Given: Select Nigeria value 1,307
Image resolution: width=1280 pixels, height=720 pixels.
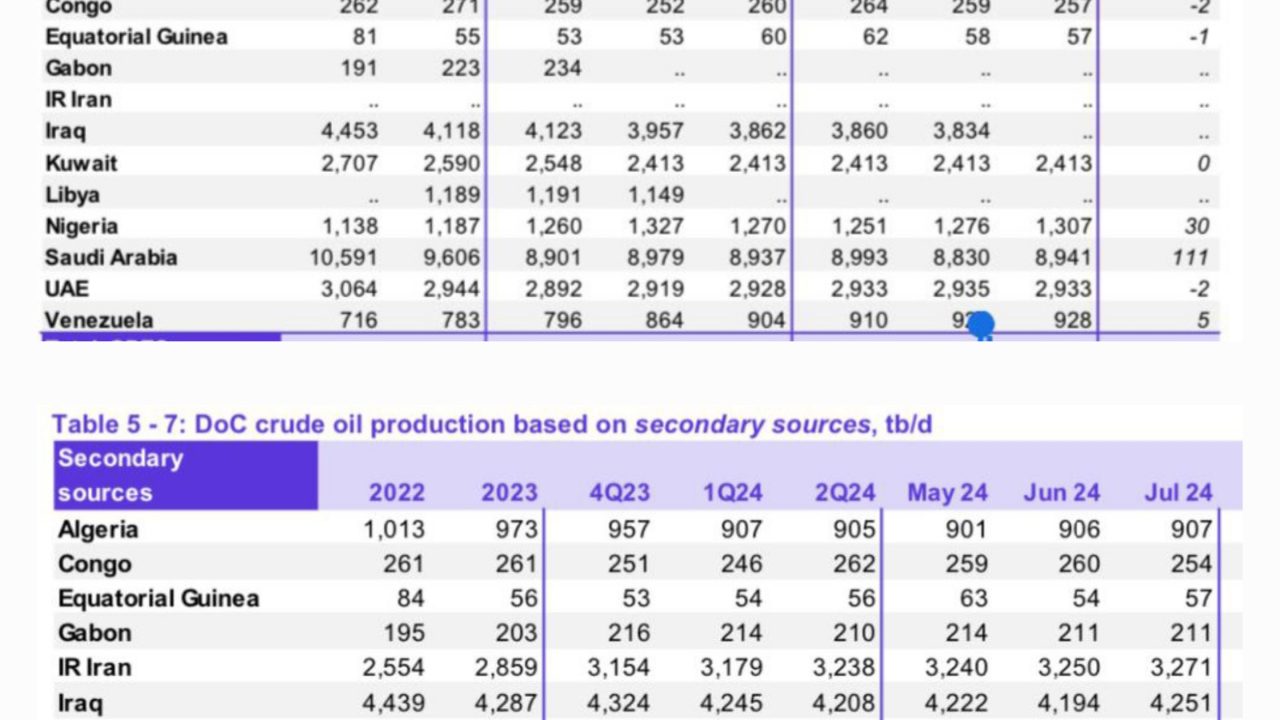Looking at the screenshot, I should pyautogui.click(x=1063, y=226).
